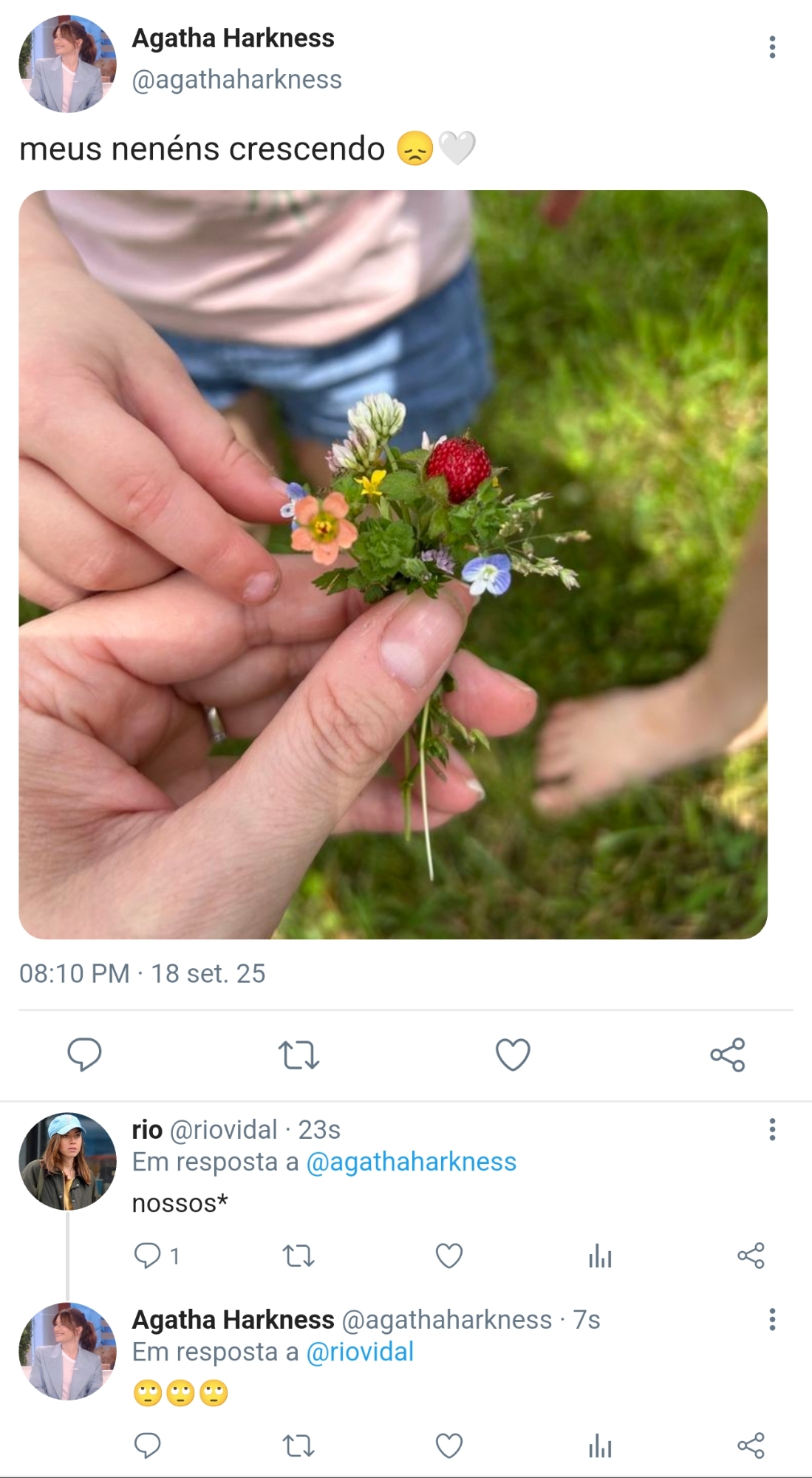
Task: Repost rio's "nossos*" reply
Action: coord(298,1256)
